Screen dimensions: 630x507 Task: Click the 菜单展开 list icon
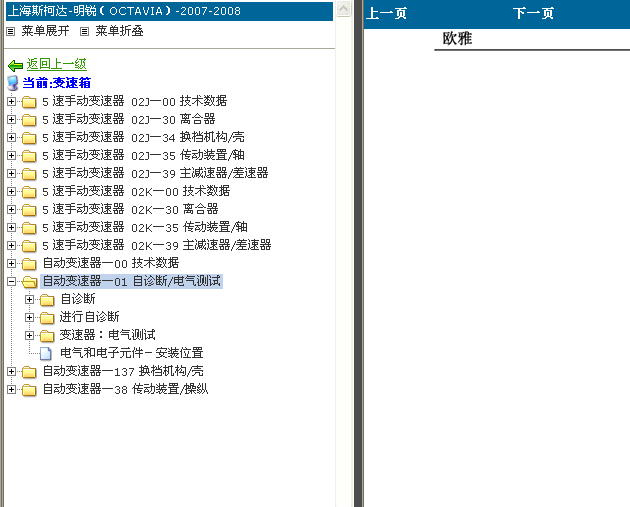coord(11,31)
